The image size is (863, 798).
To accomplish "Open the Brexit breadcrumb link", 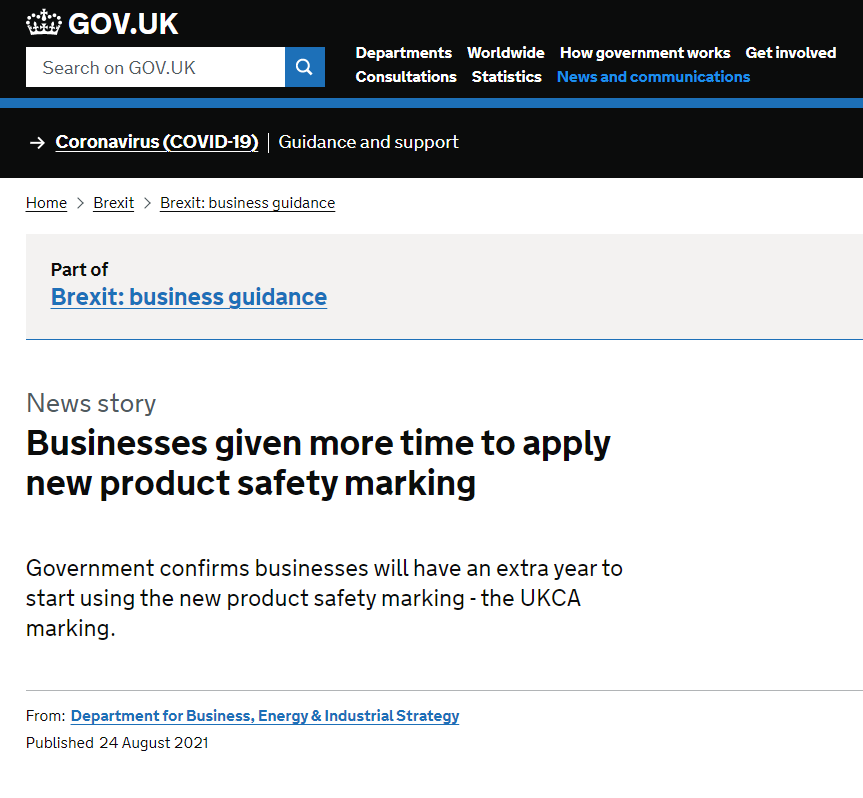I will [x=113, y=202].
